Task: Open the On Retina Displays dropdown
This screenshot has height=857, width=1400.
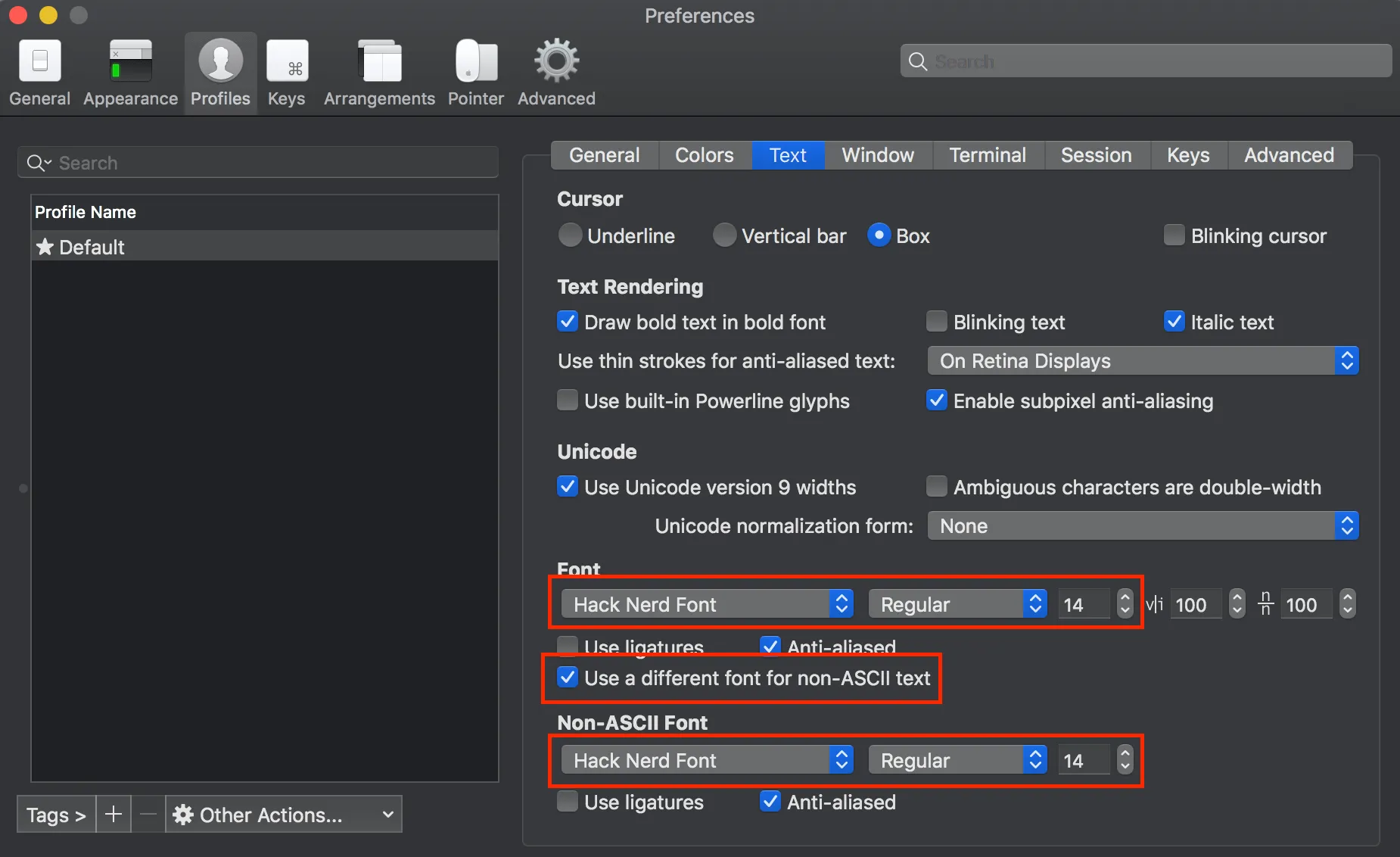Action: tap(1141, 360)
